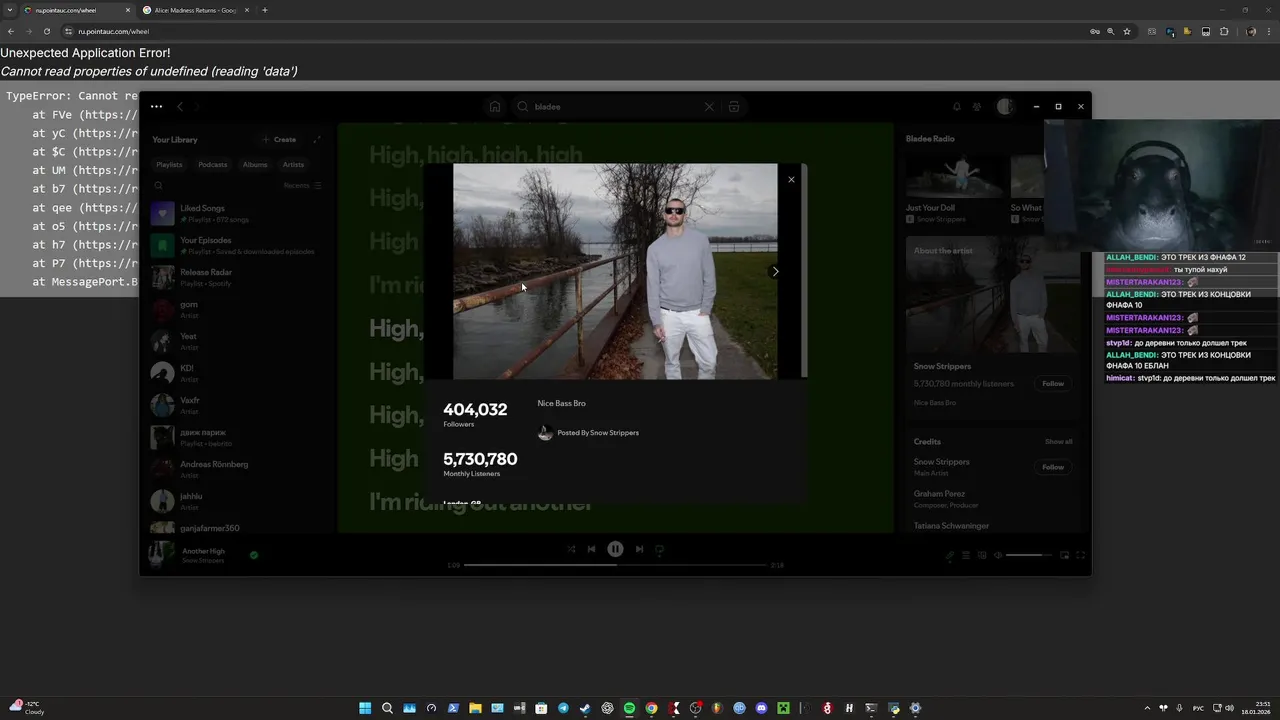Show next artist photo with right arrow

(775, 272)
